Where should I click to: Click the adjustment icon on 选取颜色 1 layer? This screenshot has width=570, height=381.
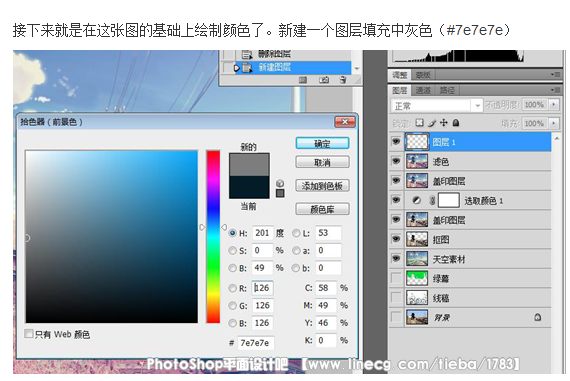click(x=417, y=201)
